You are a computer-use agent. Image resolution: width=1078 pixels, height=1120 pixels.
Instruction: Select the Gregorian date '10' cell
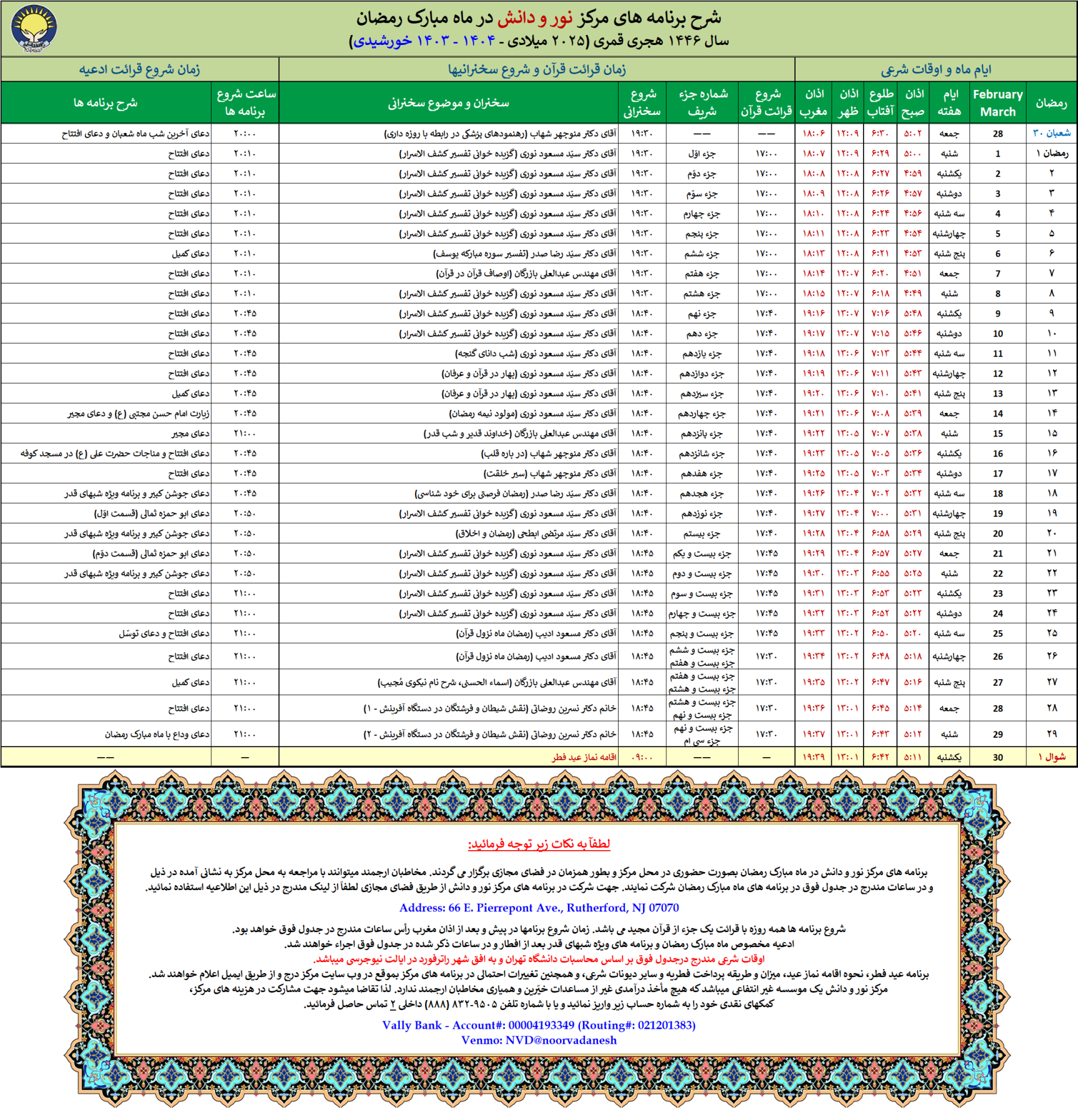coord(997,334)
